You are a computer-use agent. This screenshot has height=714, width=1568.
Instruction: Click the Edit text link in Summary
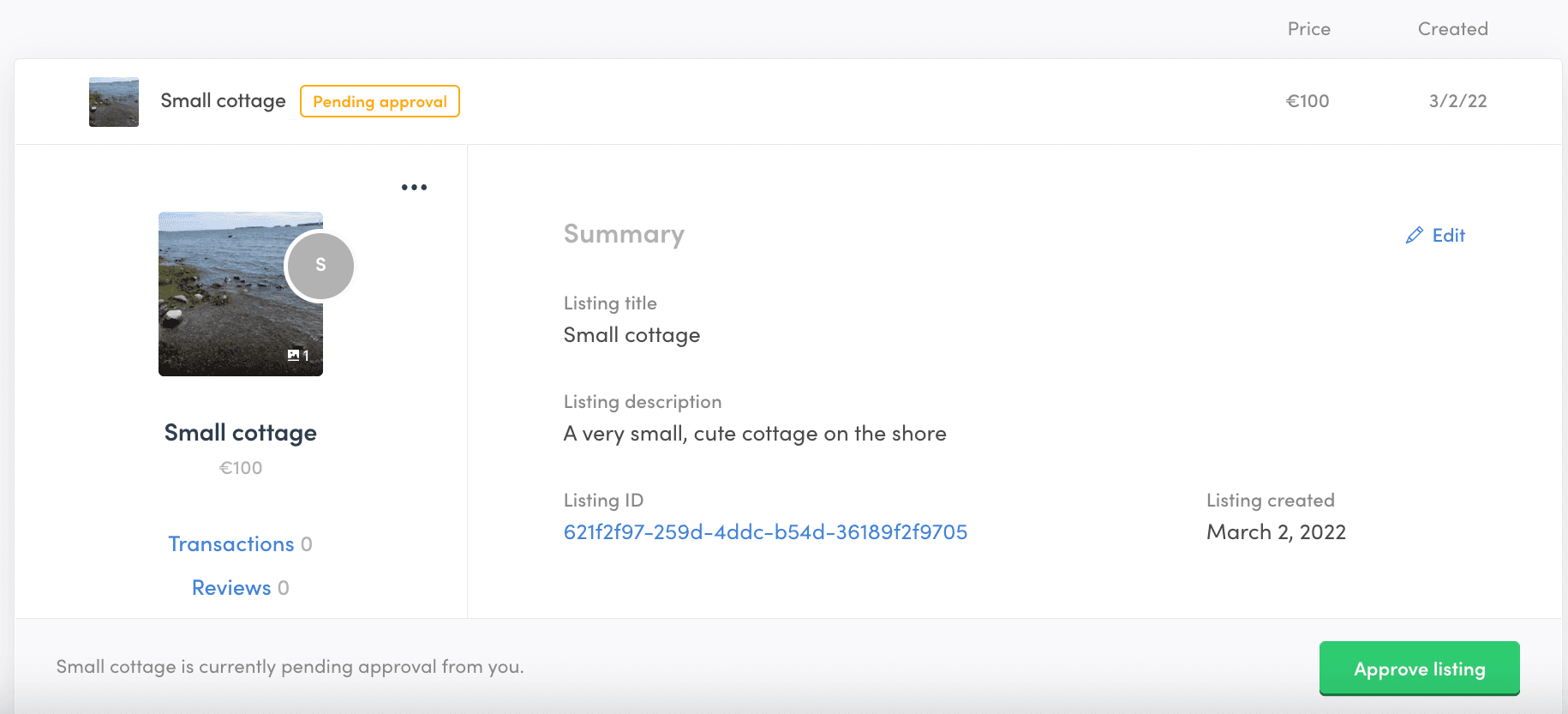coord(1448,236)
